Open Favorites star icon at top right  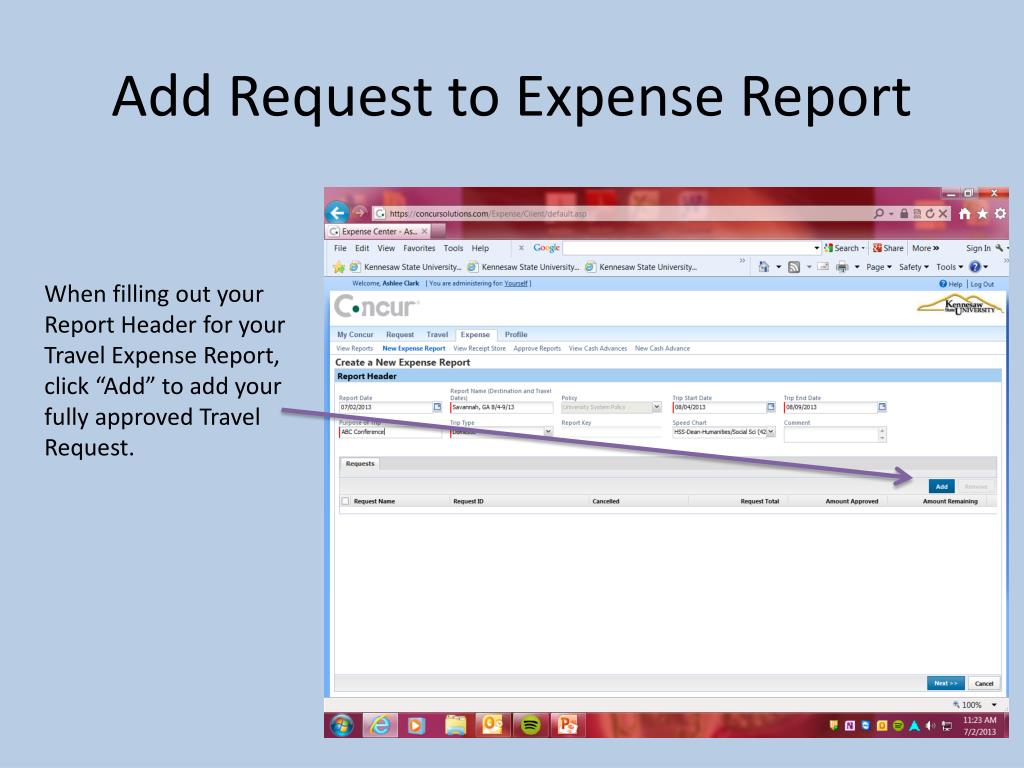point(982,214)
